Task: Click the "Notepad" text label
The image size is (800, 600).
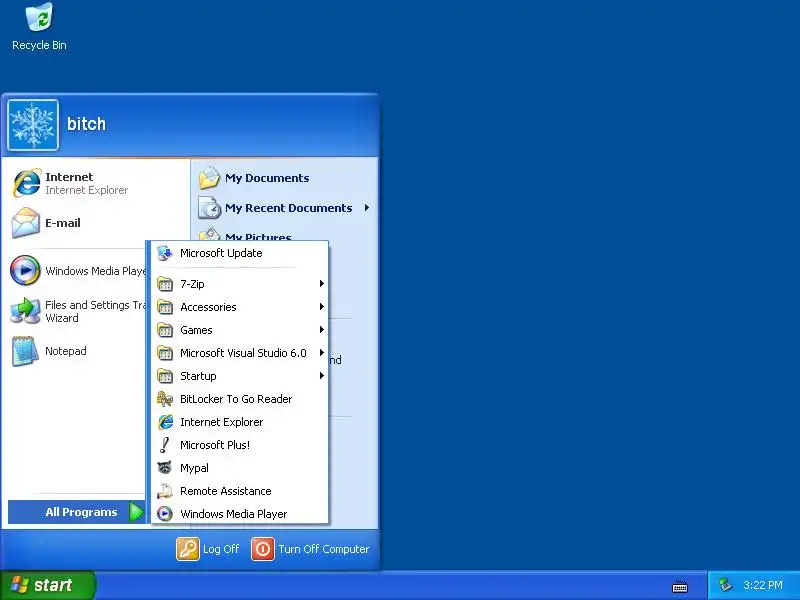Action: (x=66, y=351)
